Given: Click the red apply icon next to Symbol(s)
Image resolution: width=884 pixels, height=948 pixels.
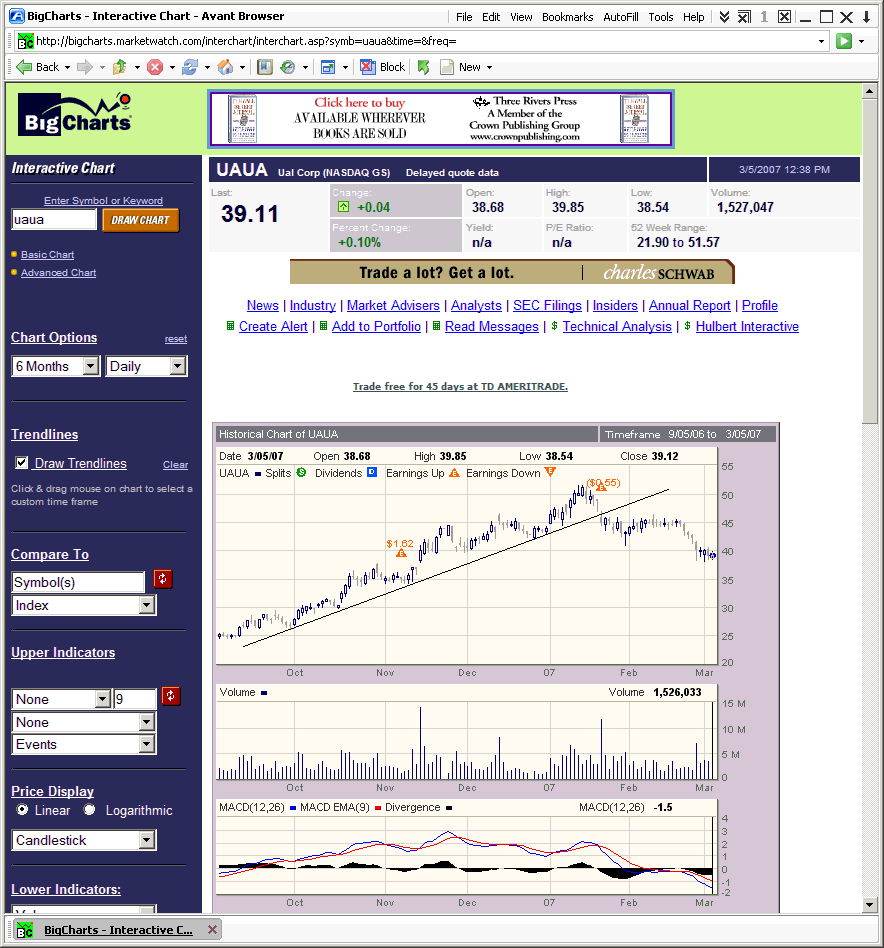Looking at the screenshot, I should [x=162, y=579].
